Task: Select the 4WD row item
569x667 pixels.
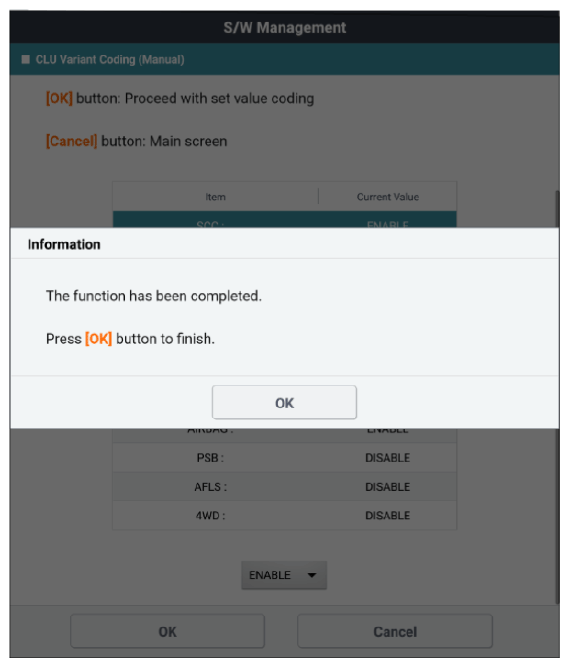Action: pyautogui.click(x=210, y=516)
